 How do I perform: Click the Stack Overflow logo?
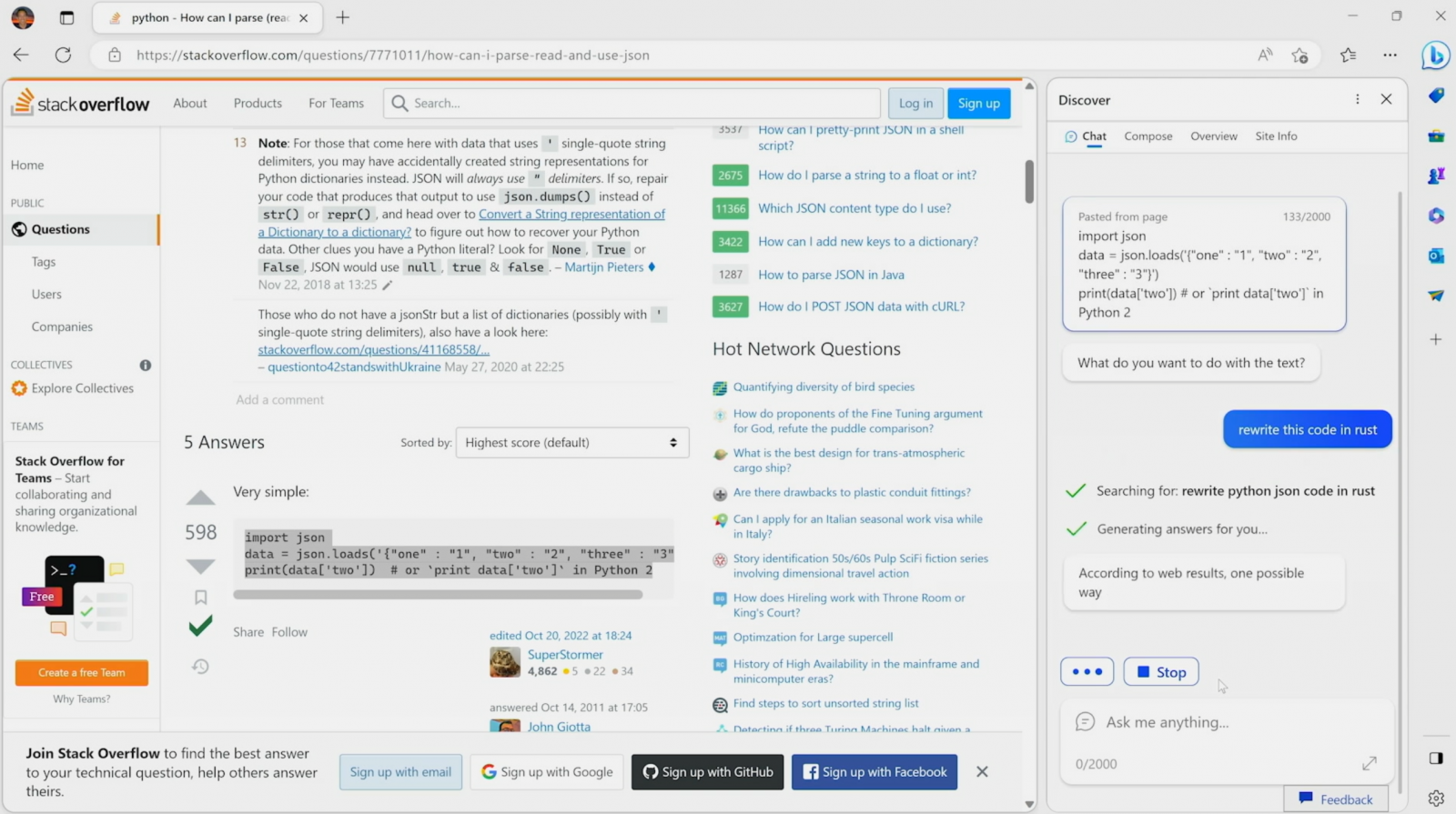point(80,102)
